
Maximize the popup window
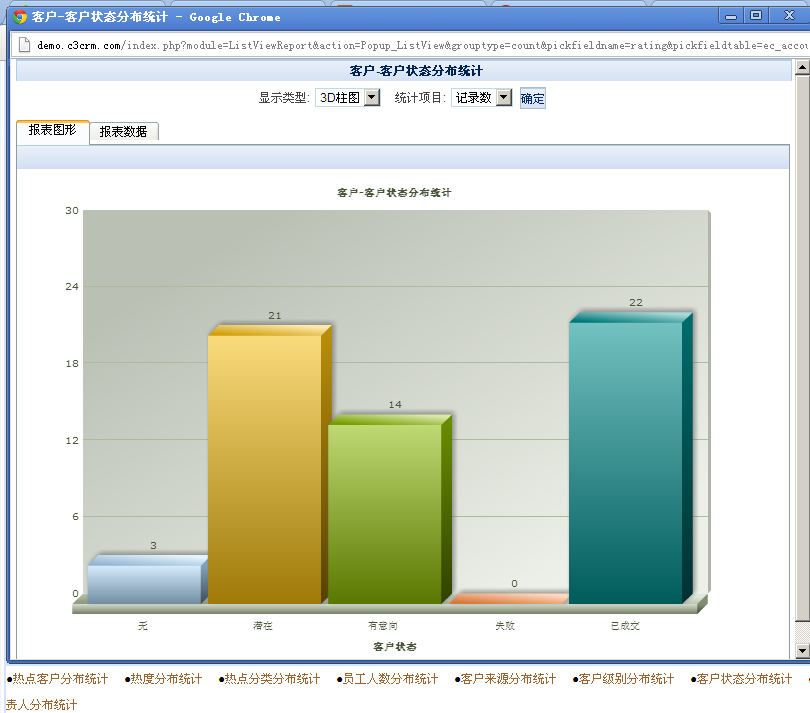click(x=756, y=16)
